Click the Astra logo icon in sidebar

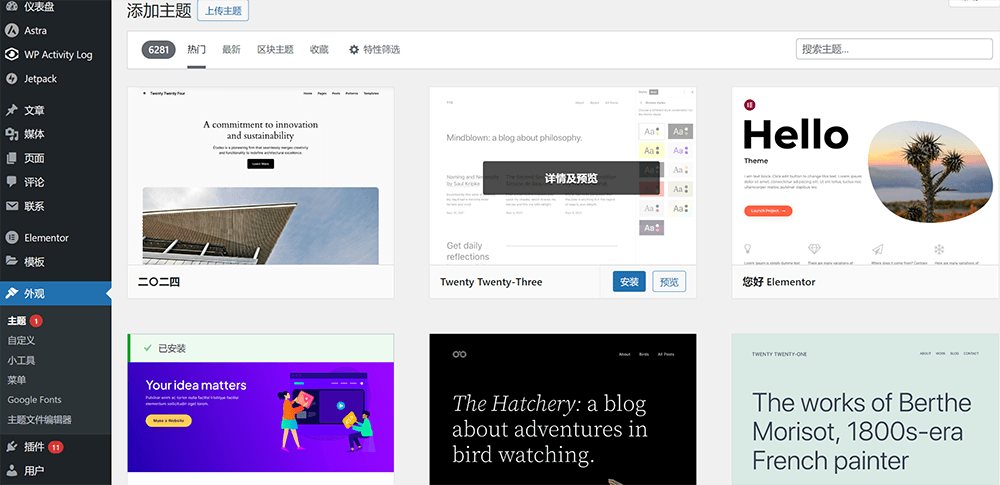11,31
